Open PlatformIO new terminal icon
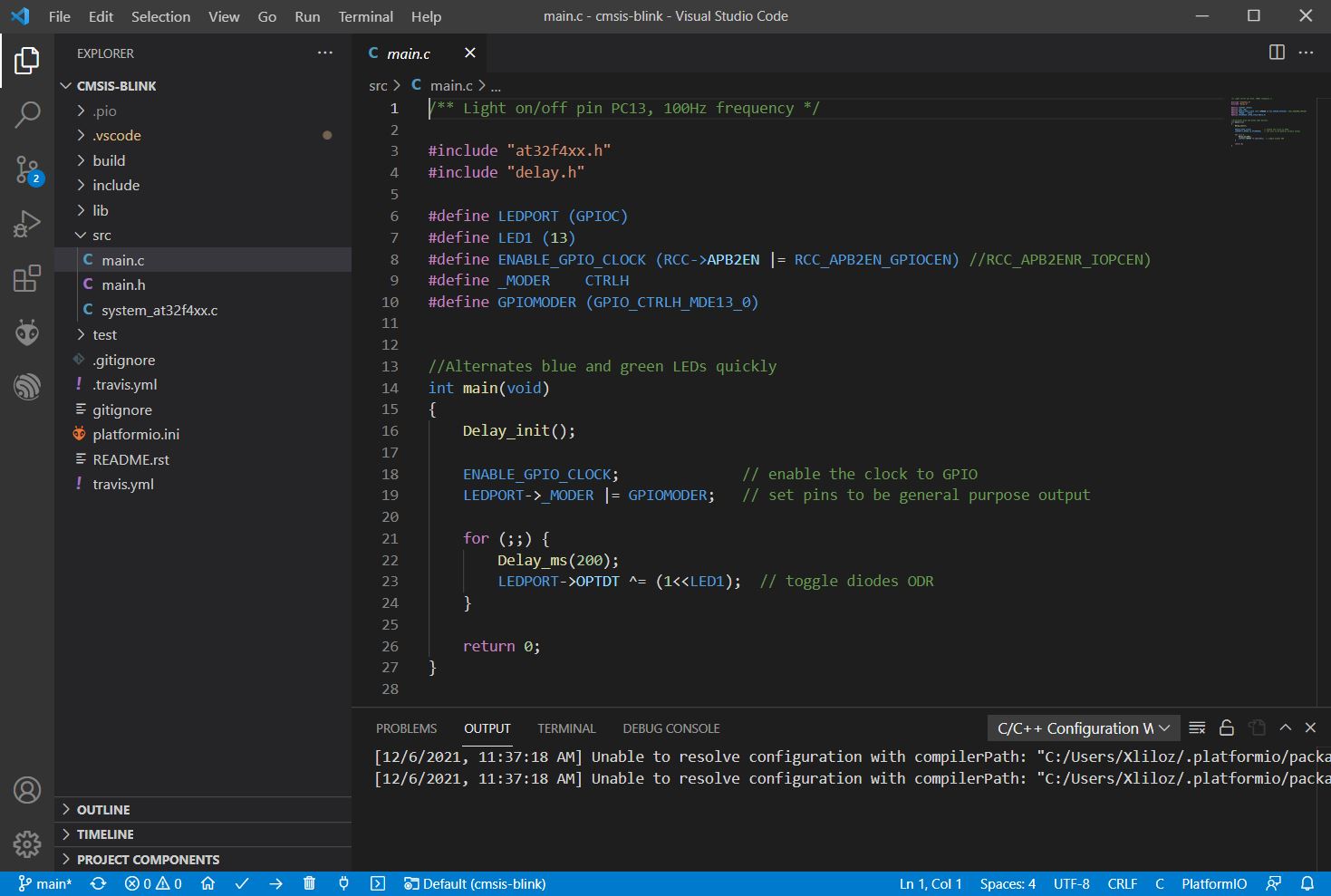This screenshot has width=1331, height=896. coord(378,883)
